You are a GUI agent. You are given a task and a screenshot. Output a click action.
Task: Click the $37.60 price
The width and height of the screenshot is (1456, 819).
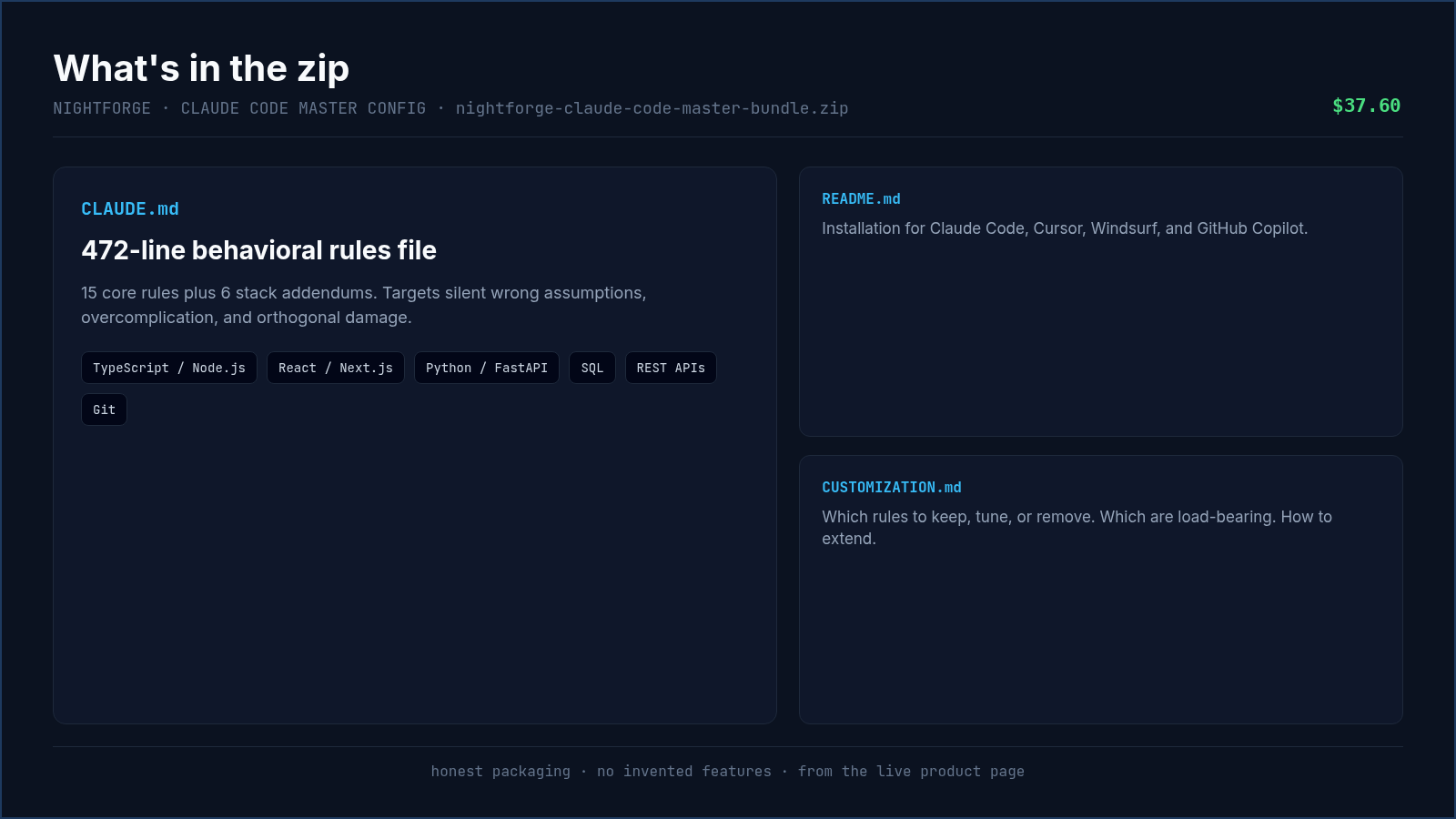pyautogui.click(x=1366, y=106)
